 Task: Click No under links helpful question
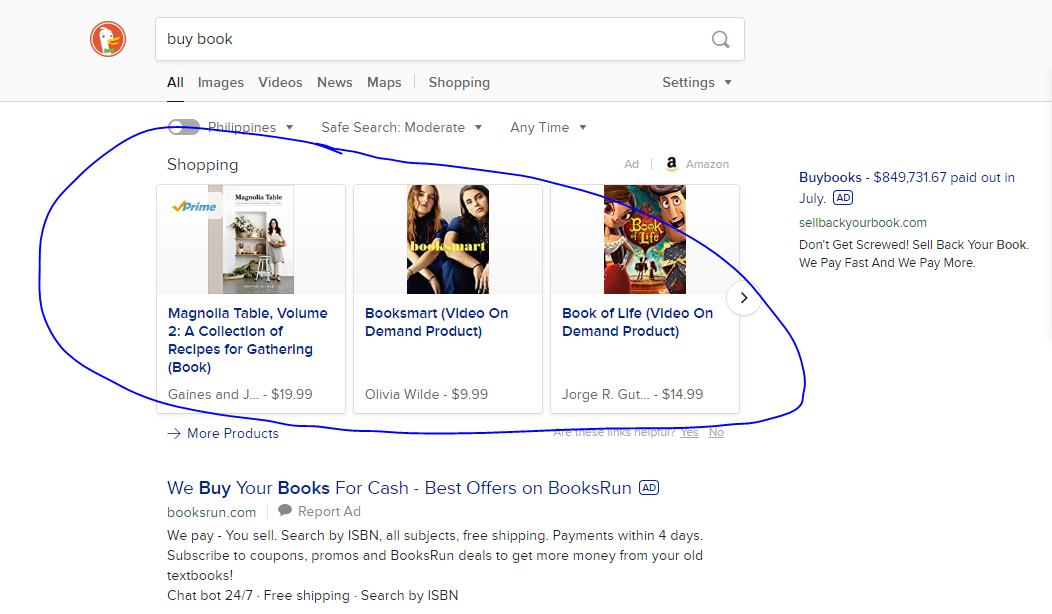coord(717,432)
